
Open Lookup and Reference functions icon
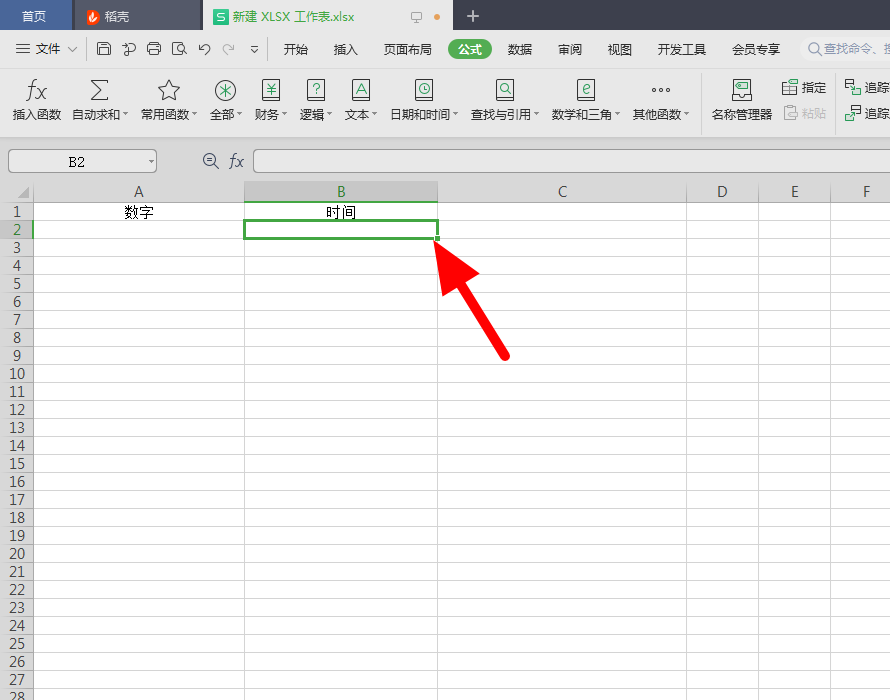(505, 90)
